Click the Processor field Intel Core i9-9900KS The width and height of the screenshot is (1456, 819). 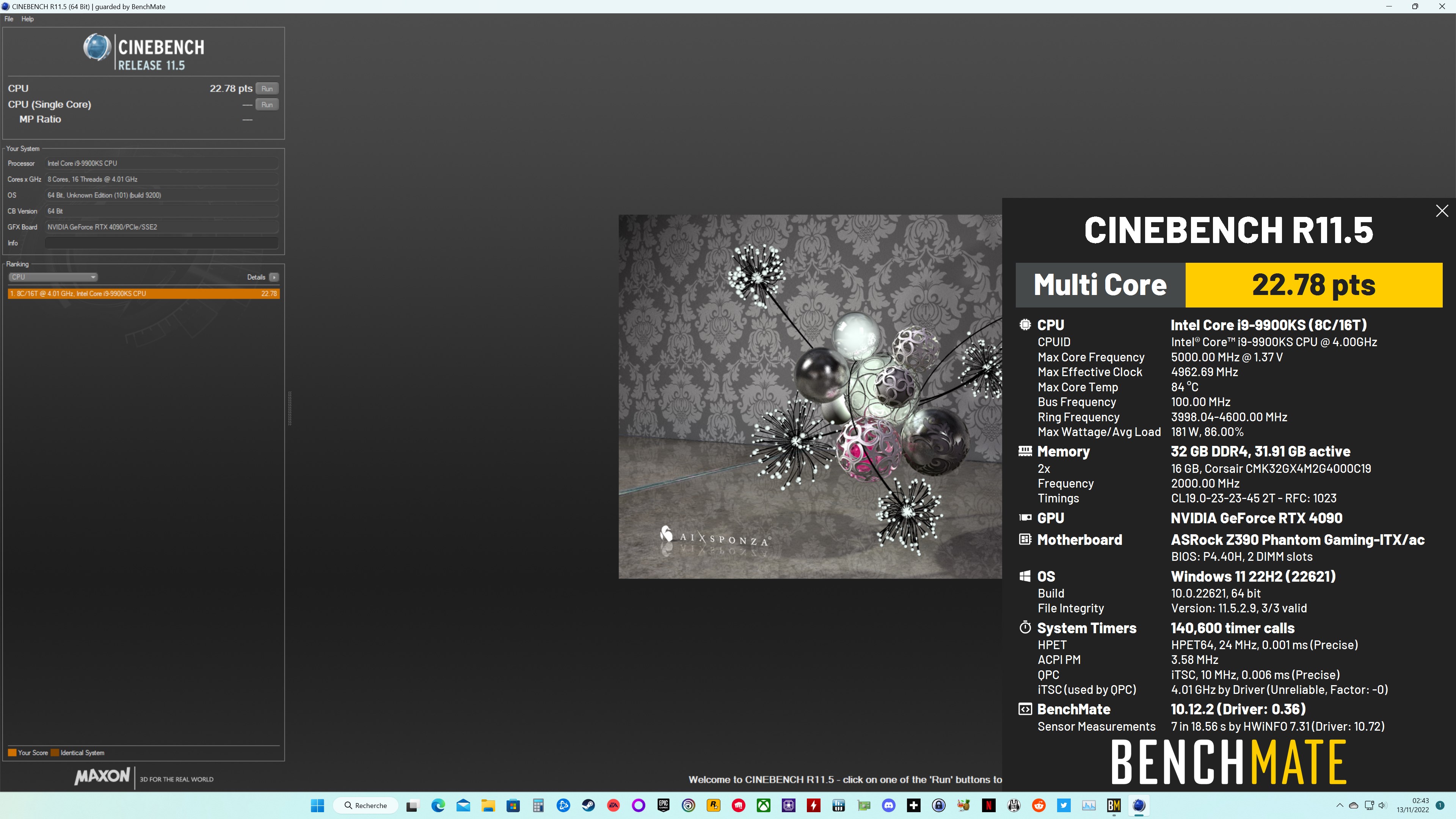pos(161,163)
